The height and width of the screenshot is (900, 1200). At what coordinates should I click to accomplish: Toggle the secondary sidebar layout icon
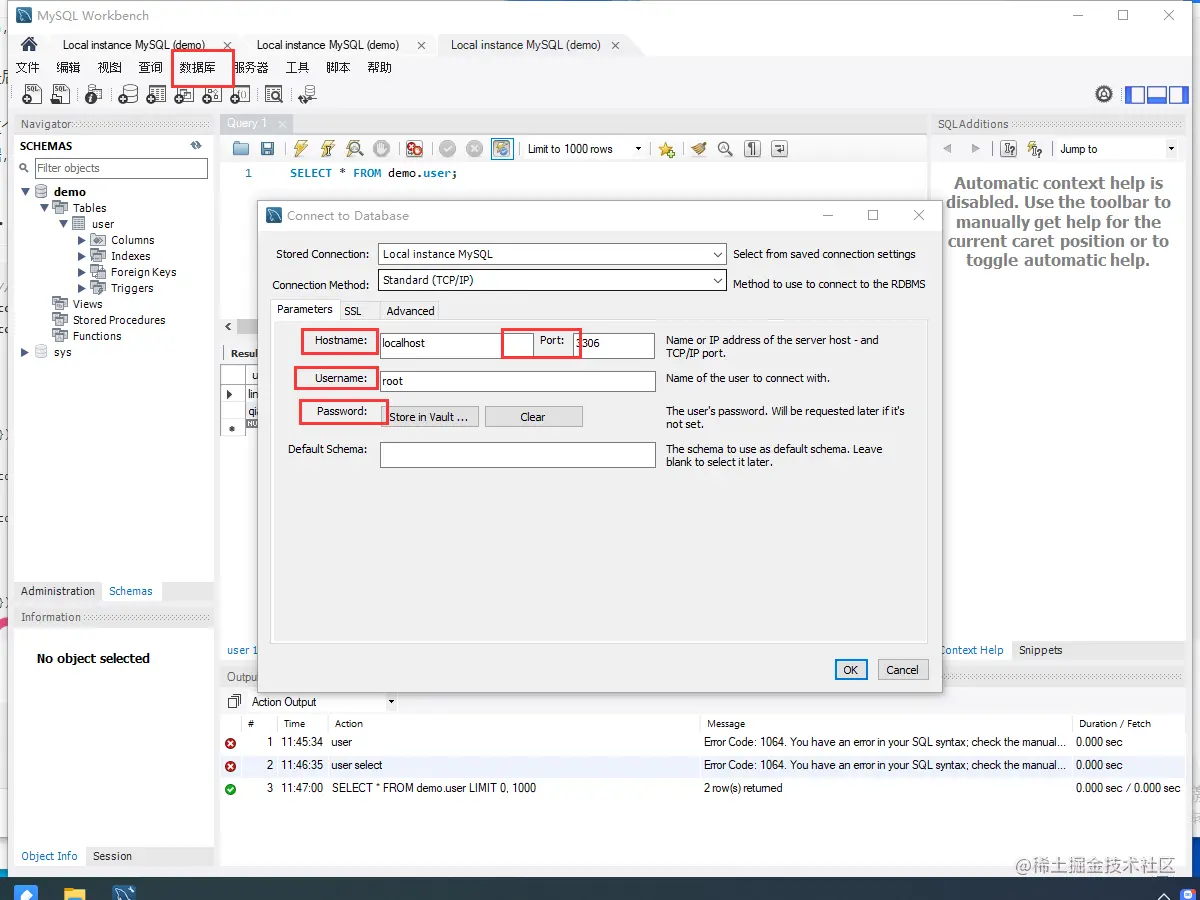tap(1179, 95)
